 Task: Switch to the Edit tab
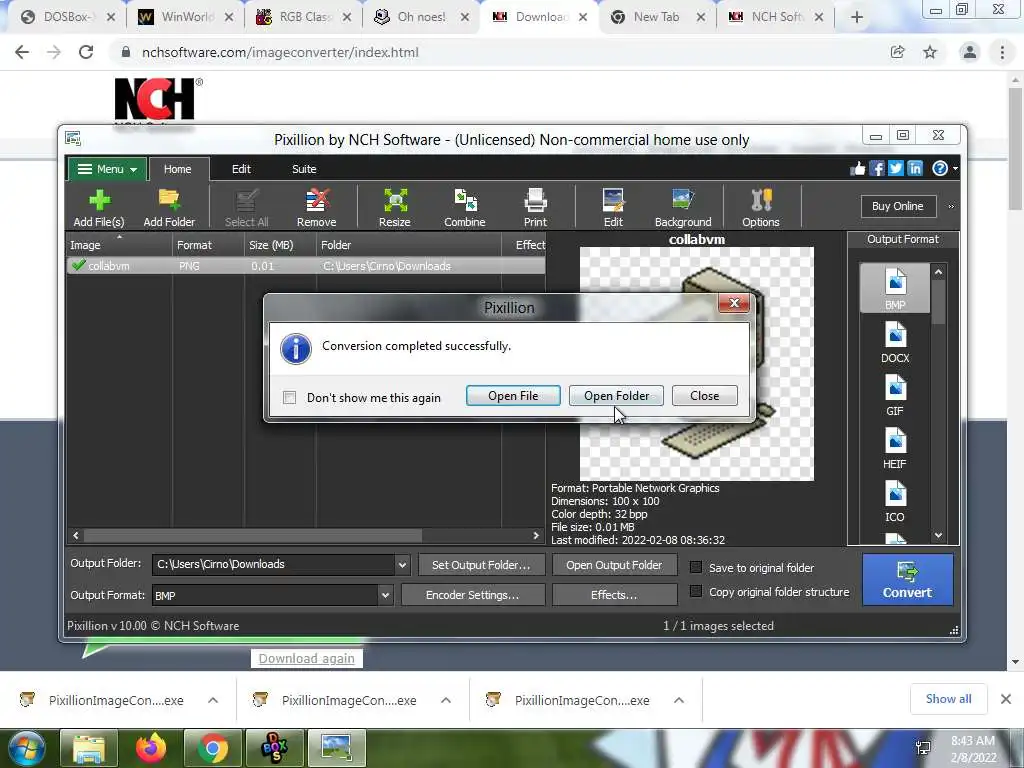241,169
